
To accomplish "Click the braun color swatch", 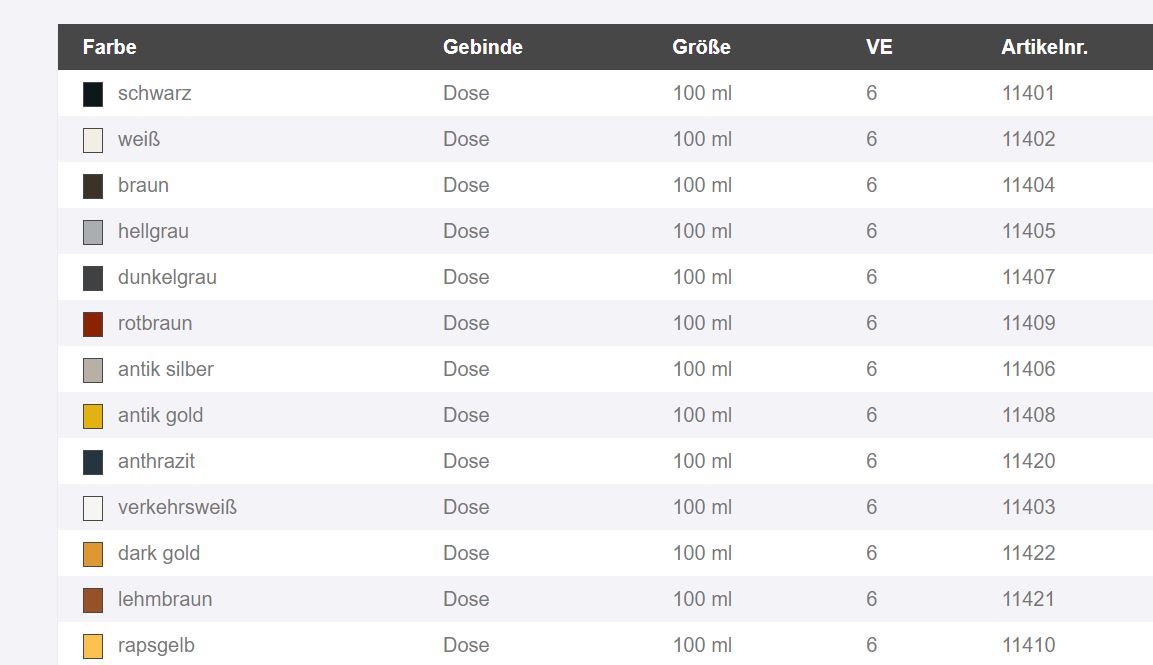I will [x=93, y=186].
